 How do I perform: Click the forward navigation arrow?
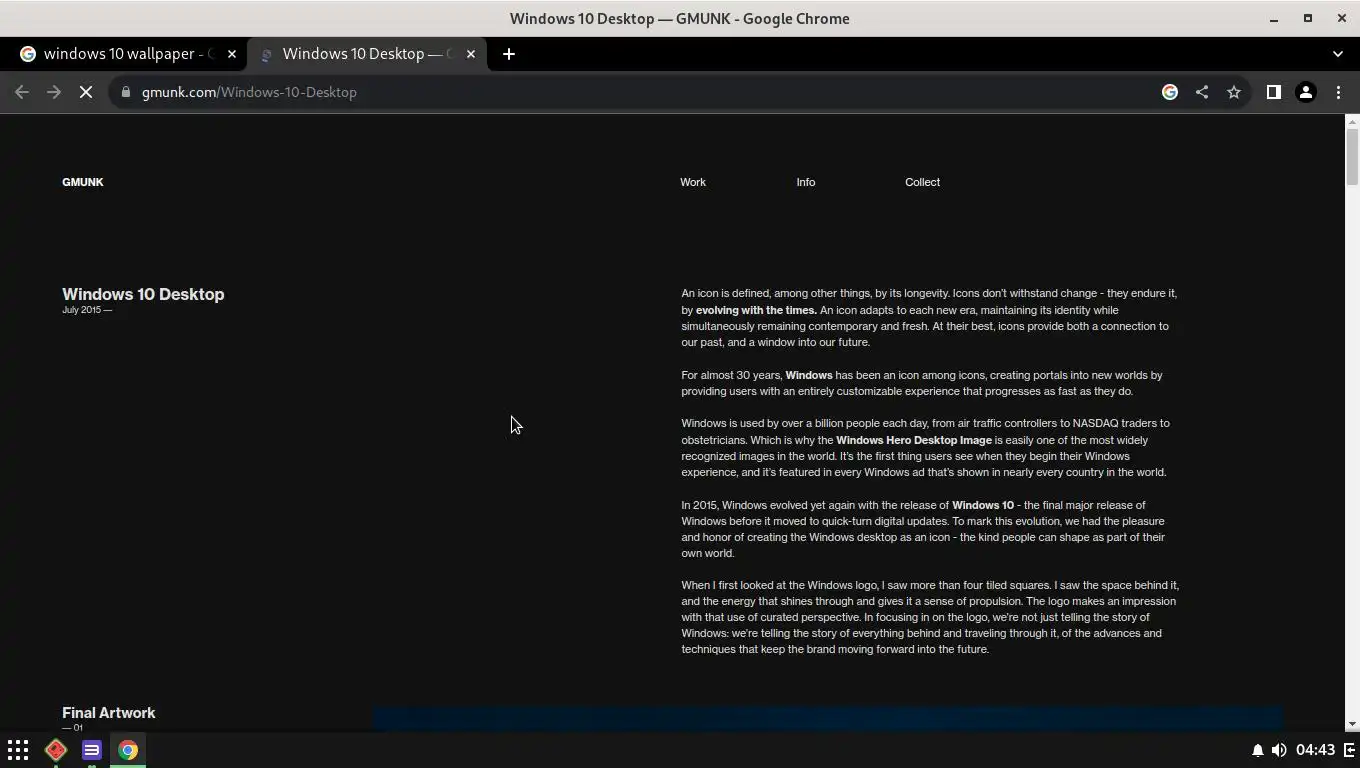point(54,92)
